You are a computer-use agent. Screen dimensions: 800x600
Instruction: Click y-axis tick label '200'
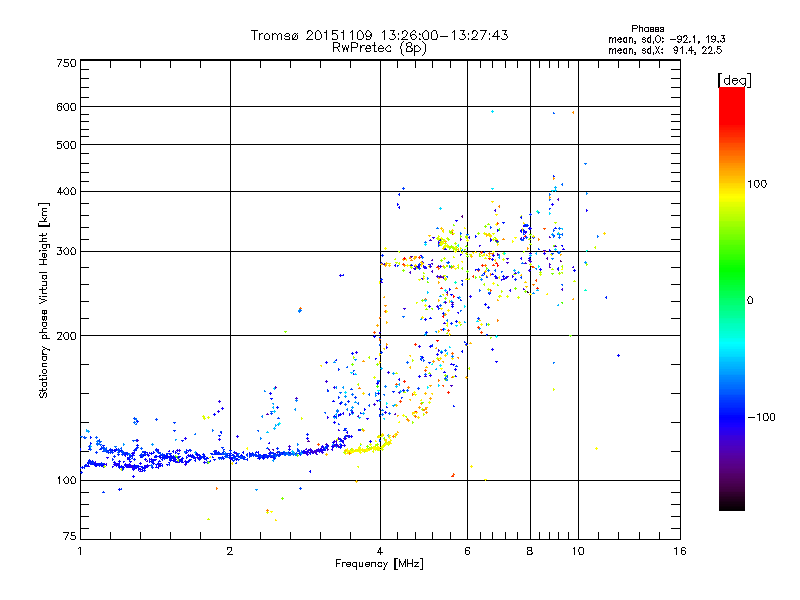coord(67,336)
